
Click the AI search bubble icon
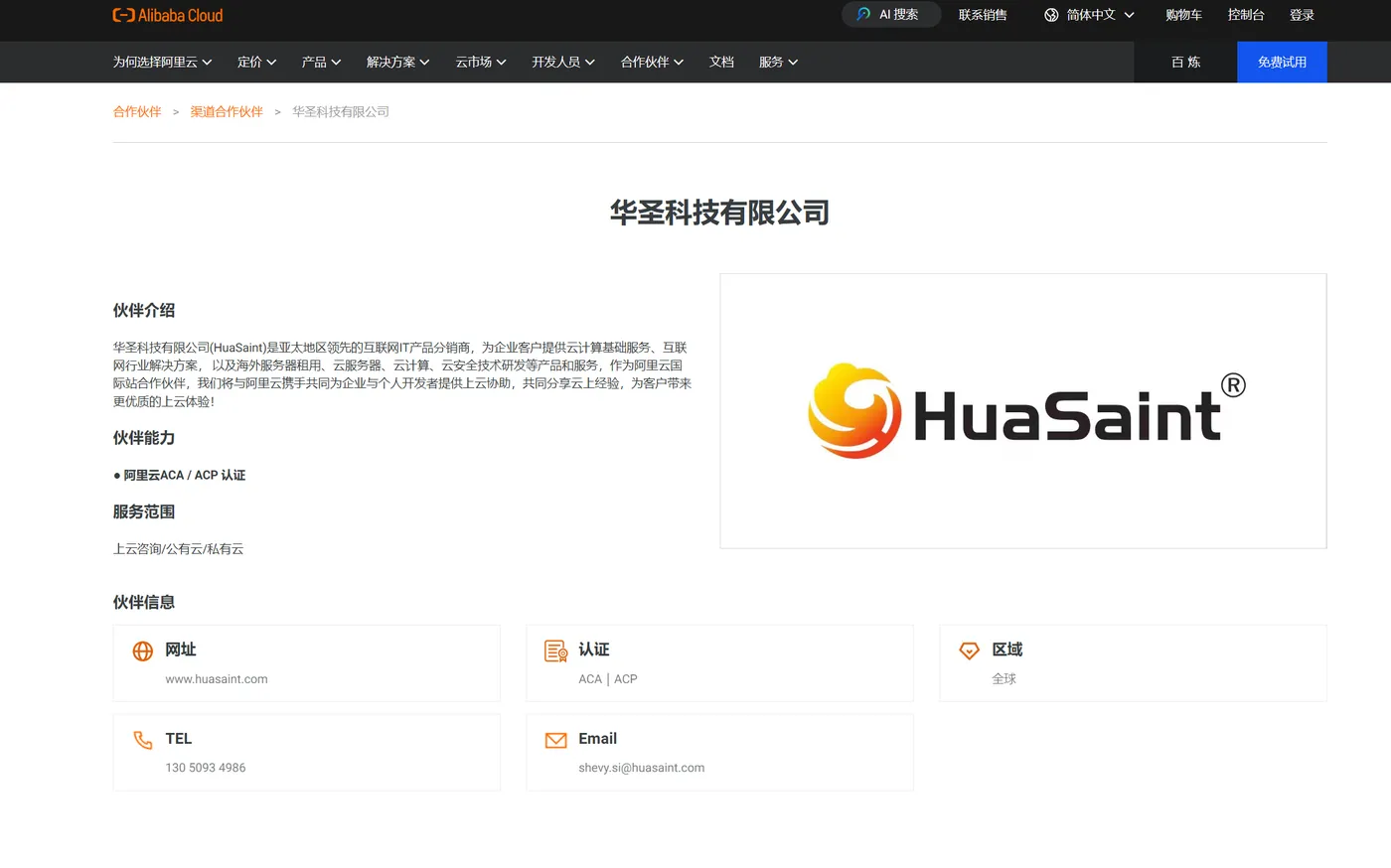[x=863, y=15]
